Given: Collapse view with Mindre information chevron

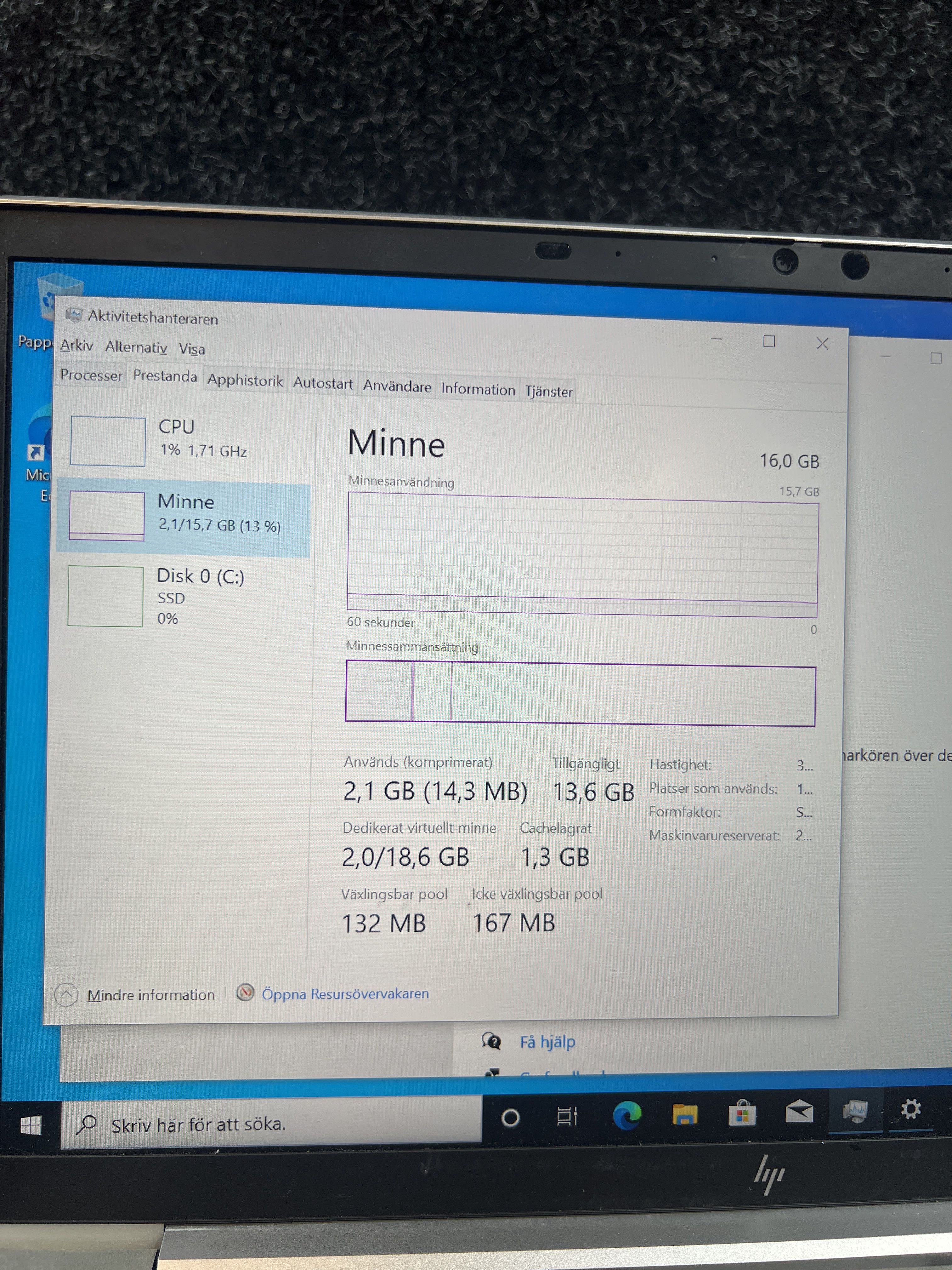Looking at the screenshot, I should 66,994.
